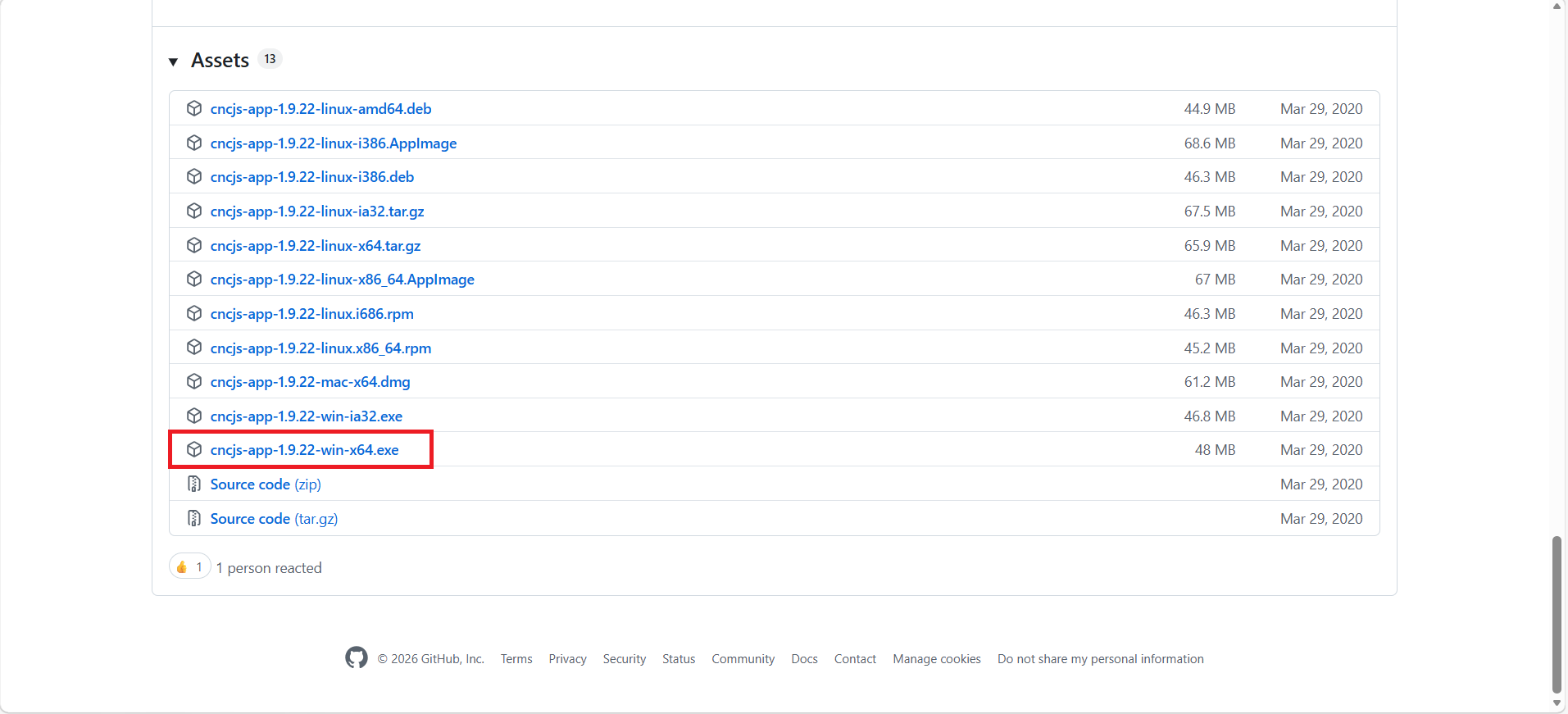Click package icon beside win-x64.exe asset
This screenshot has width=1568, height=714.
pos(194,449)
